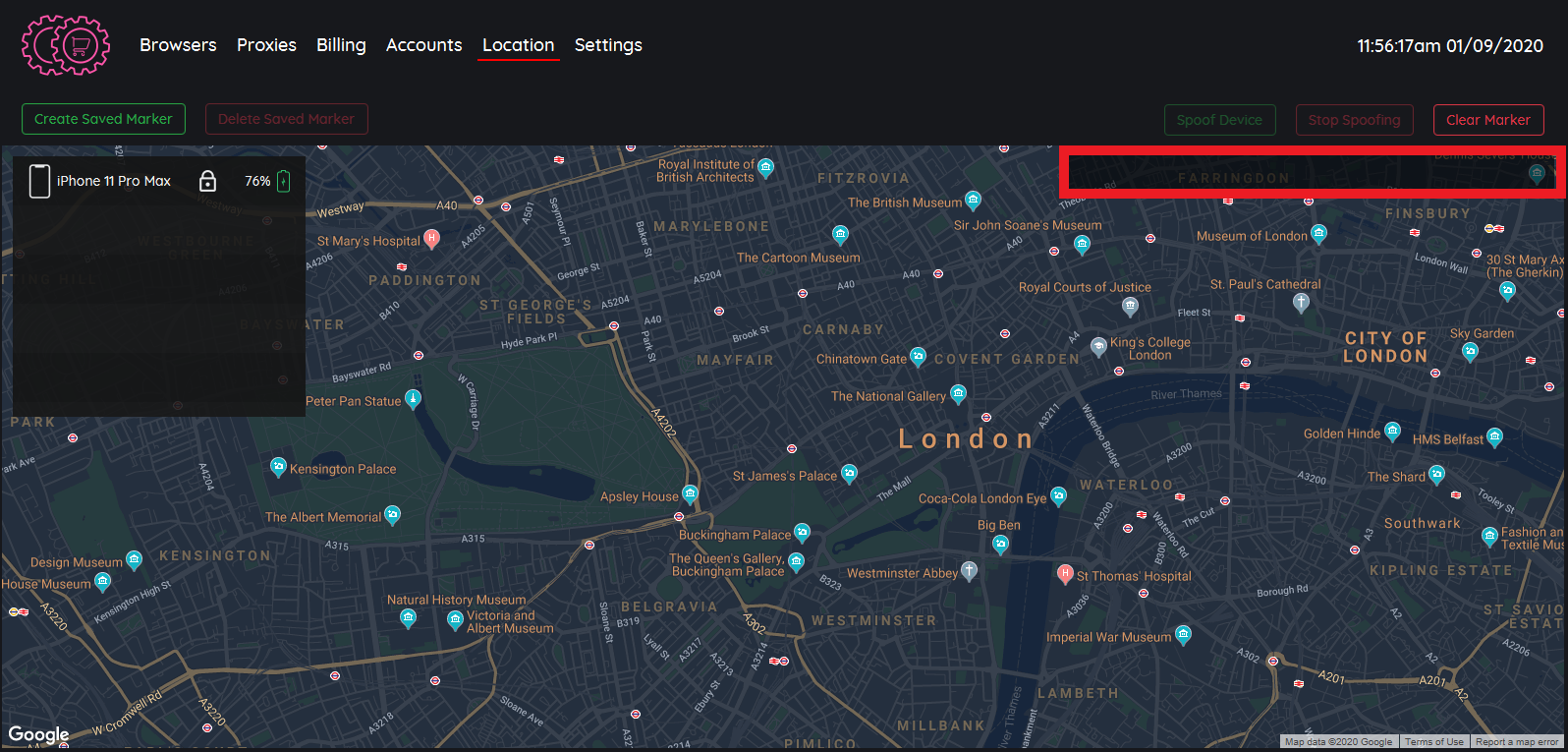Open the Browsers tab
1568x752 pixels.
point(178,45)
